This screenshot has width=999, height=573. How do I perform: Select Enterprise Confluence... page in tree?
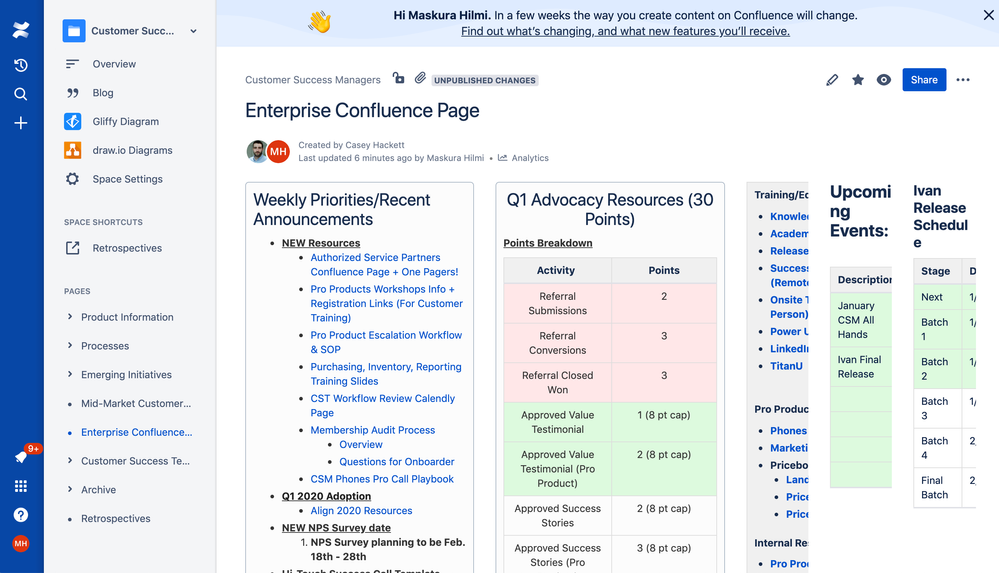click(x=136, y=432)
